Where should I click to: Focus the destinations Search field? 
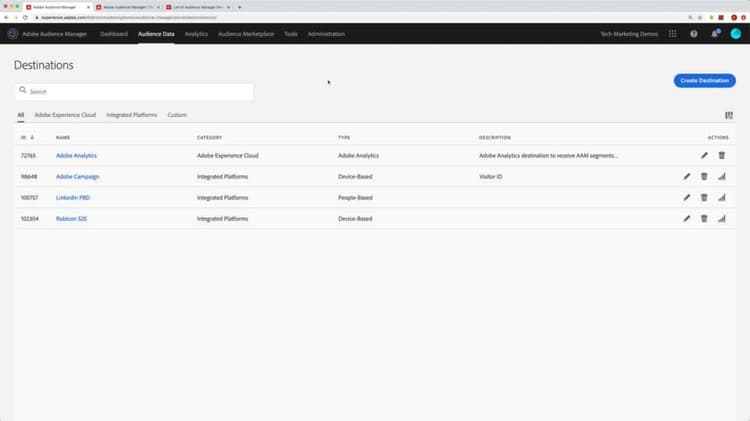[x=134, y=91]
